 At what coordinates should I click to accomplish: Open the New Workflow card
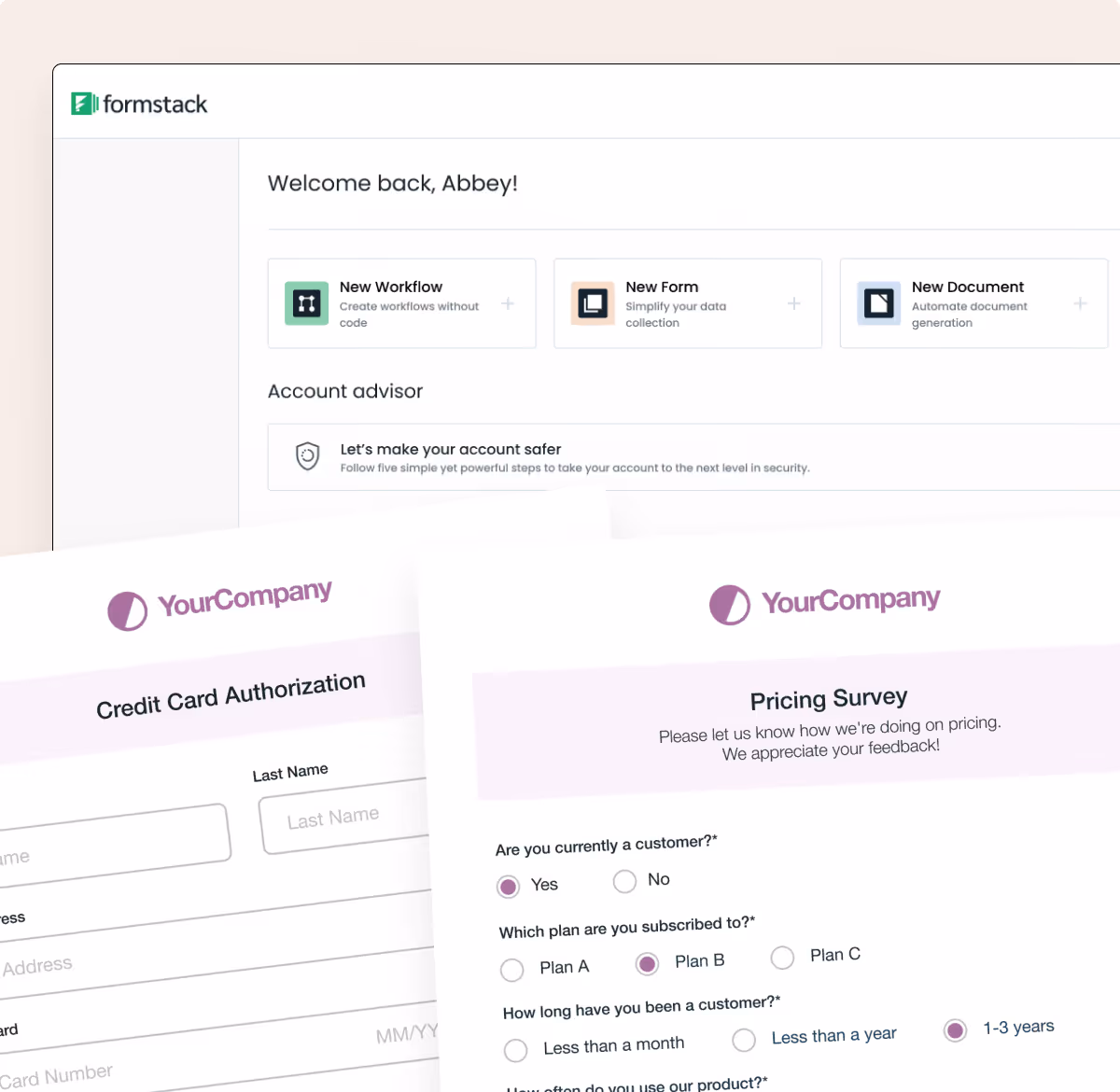click(x=402, y=303)
